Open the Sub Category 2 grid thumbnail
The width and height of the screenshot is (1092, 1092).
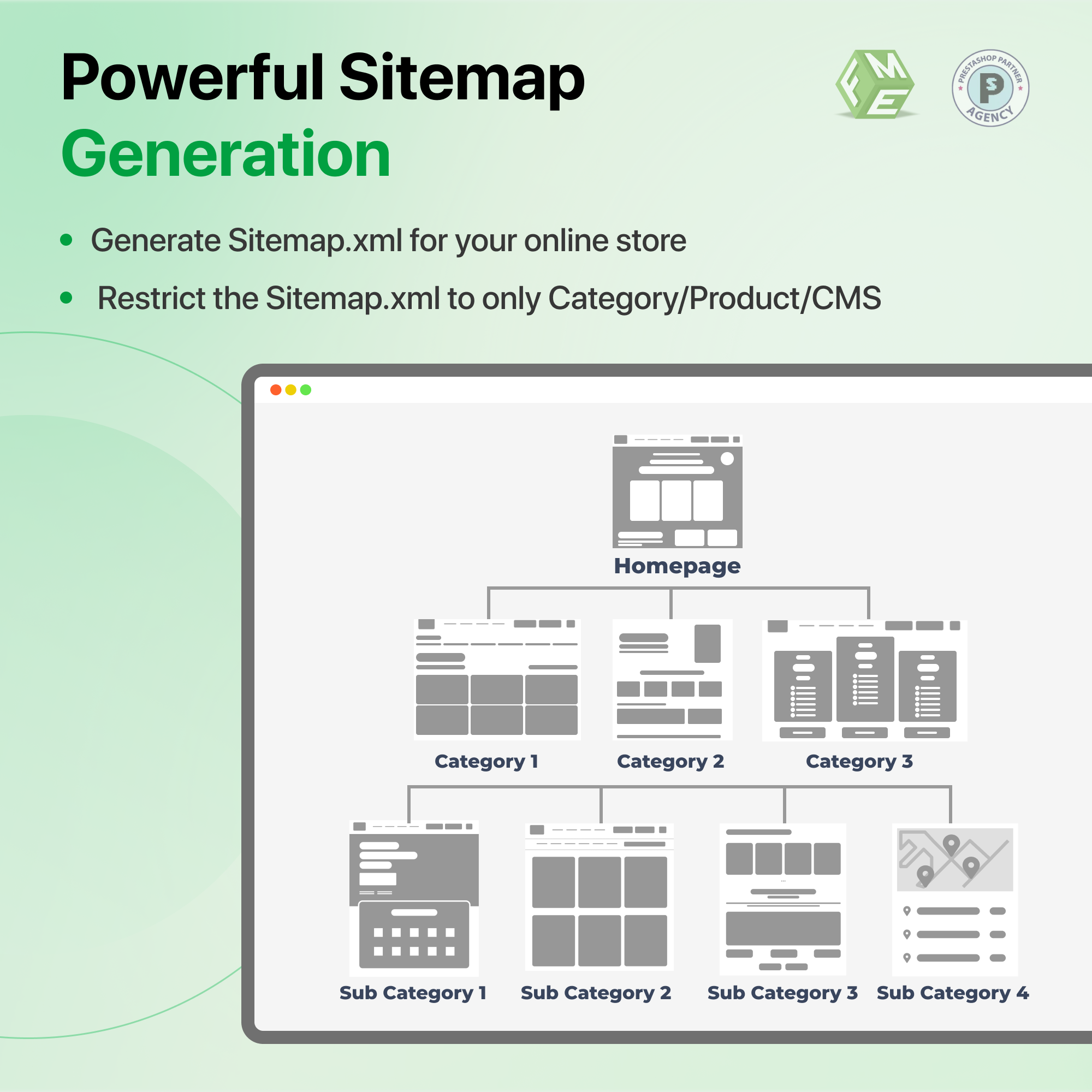[x=599, y=897]
